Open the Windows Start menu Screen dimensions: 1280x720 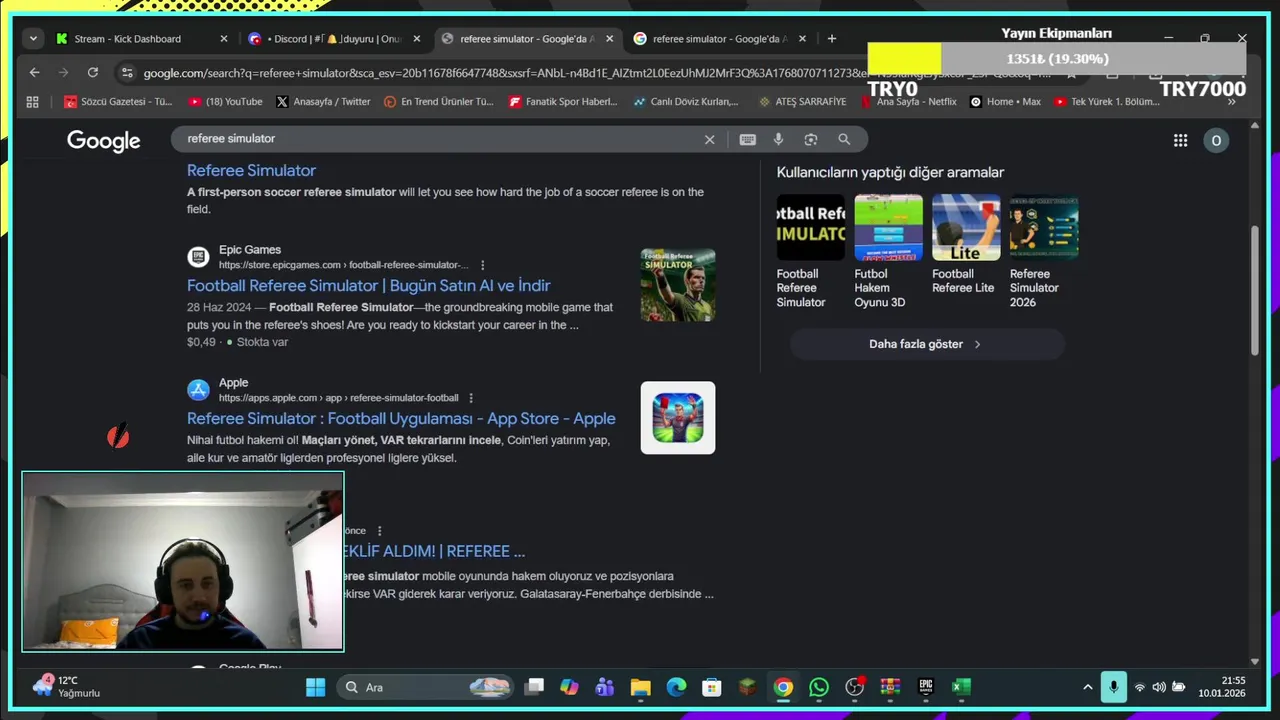315,687
